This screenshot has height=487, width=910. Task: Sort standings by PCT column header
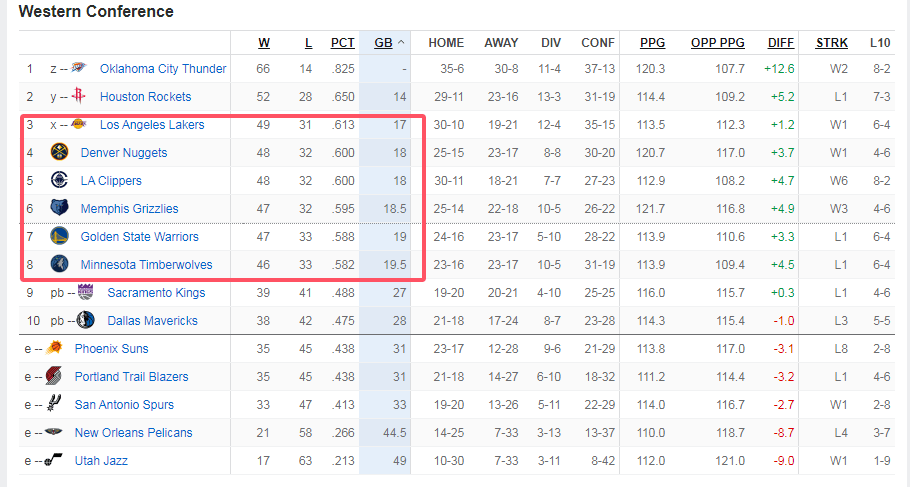point(342,43)
